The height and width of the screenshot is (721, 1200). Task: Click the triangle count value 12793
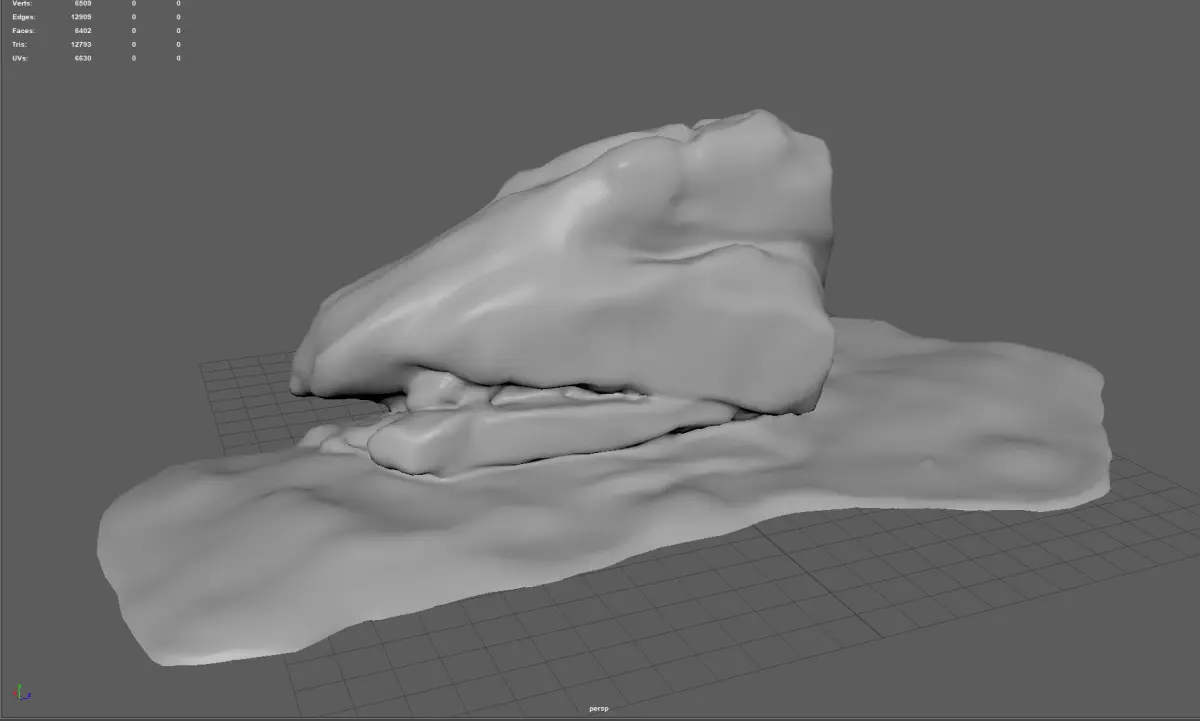[x=81, y=45]
